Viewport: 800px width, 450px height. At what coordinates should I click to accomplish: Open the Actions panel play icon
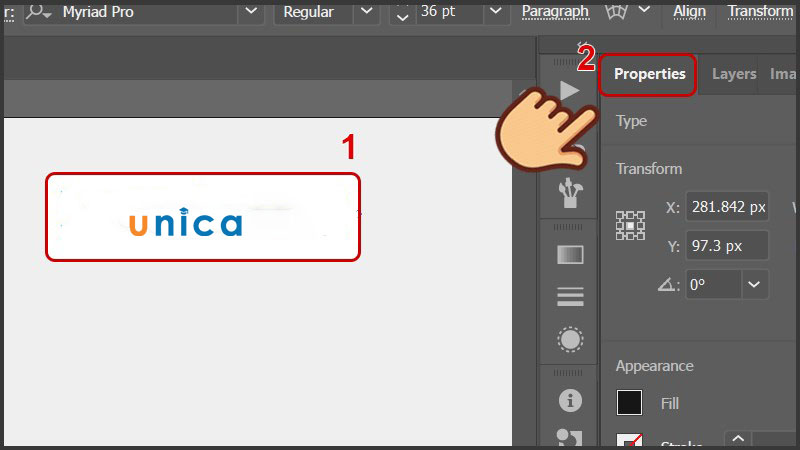click(x=569, y=91)
